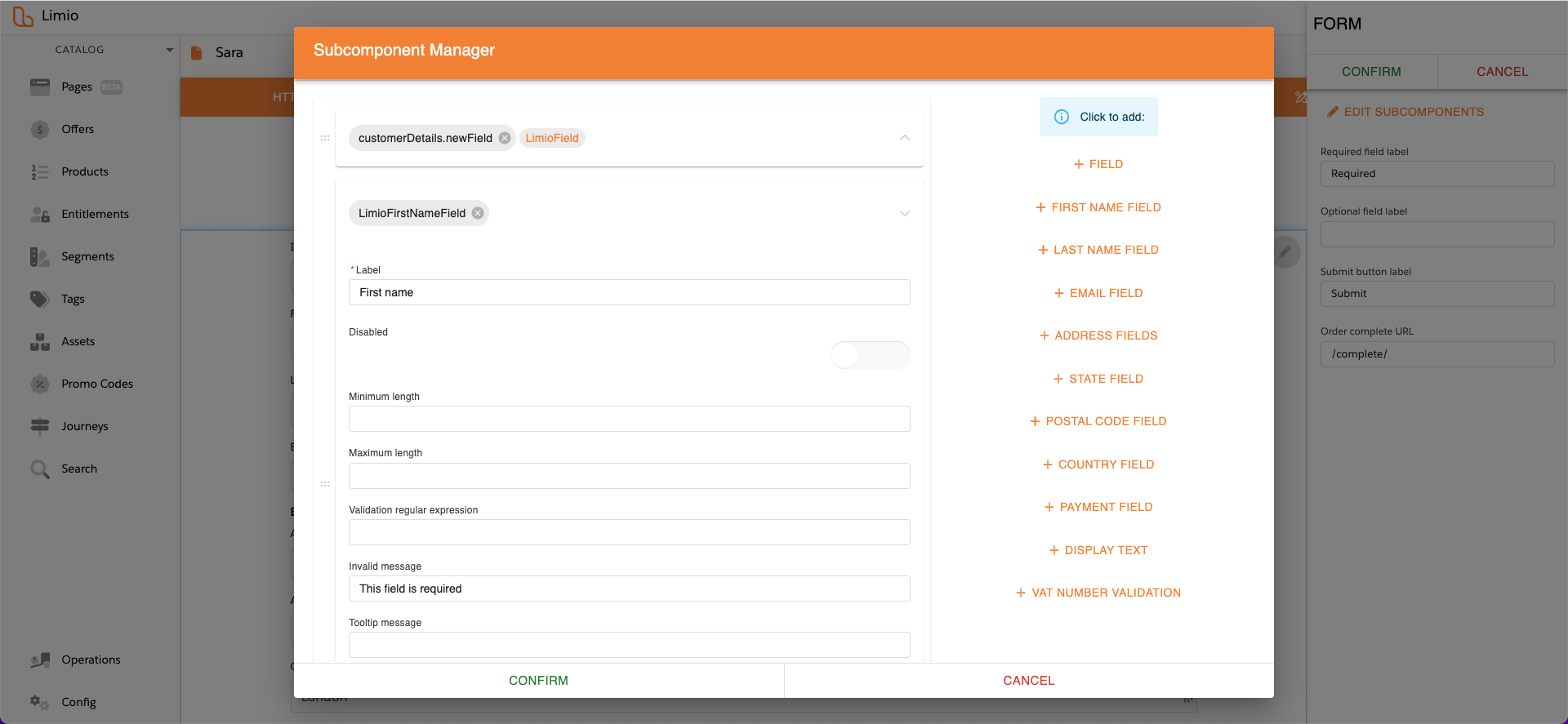Screen dimensions: 1568x724
Task: Click the Order complete URL input
Action: pos(1437,354)
